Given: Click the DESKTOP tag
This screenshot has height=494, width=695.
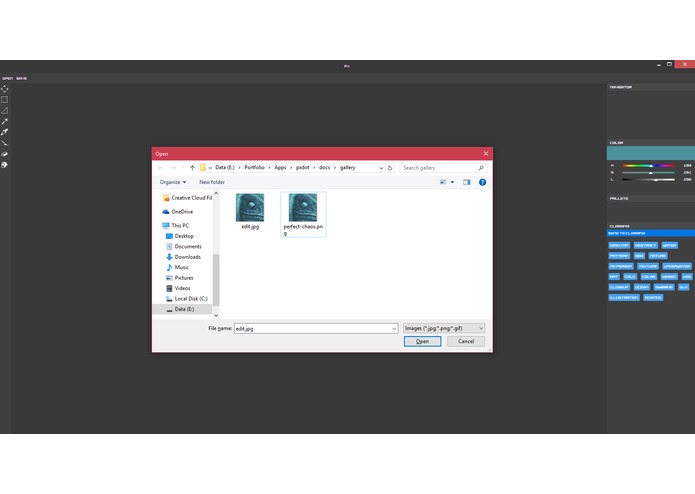Looking at the screenshot, I should [619, 245].
